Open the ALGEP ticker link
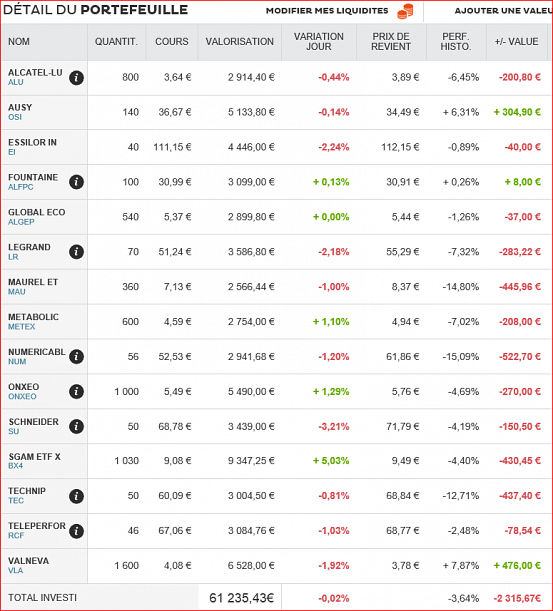 click(21, 222)
